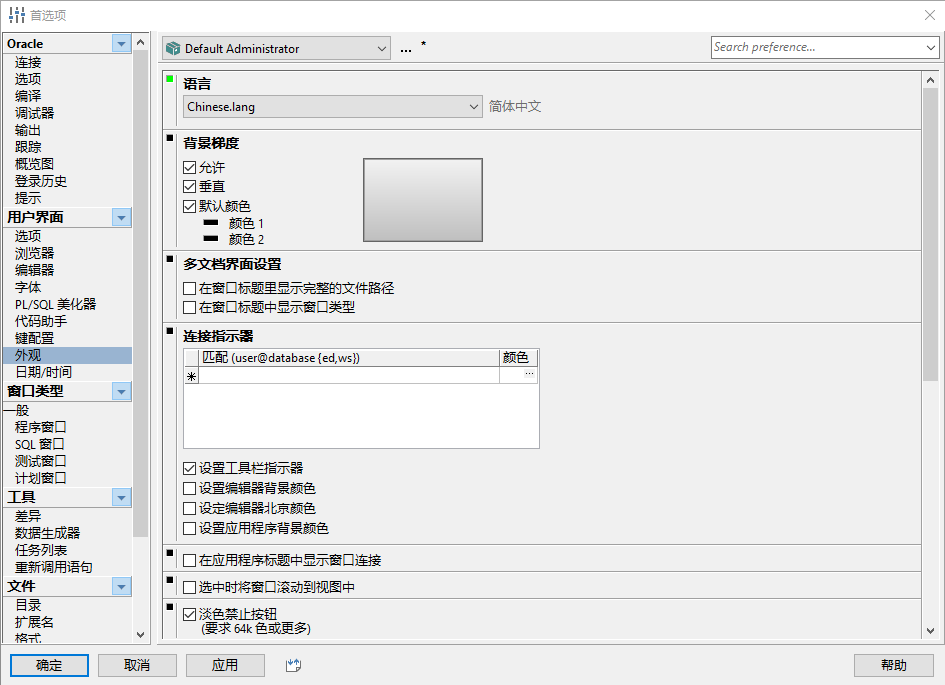The image size is (945, 685).
Task: Click the black indicator square beside 背景梯度
Action: (x=170, y=138)
